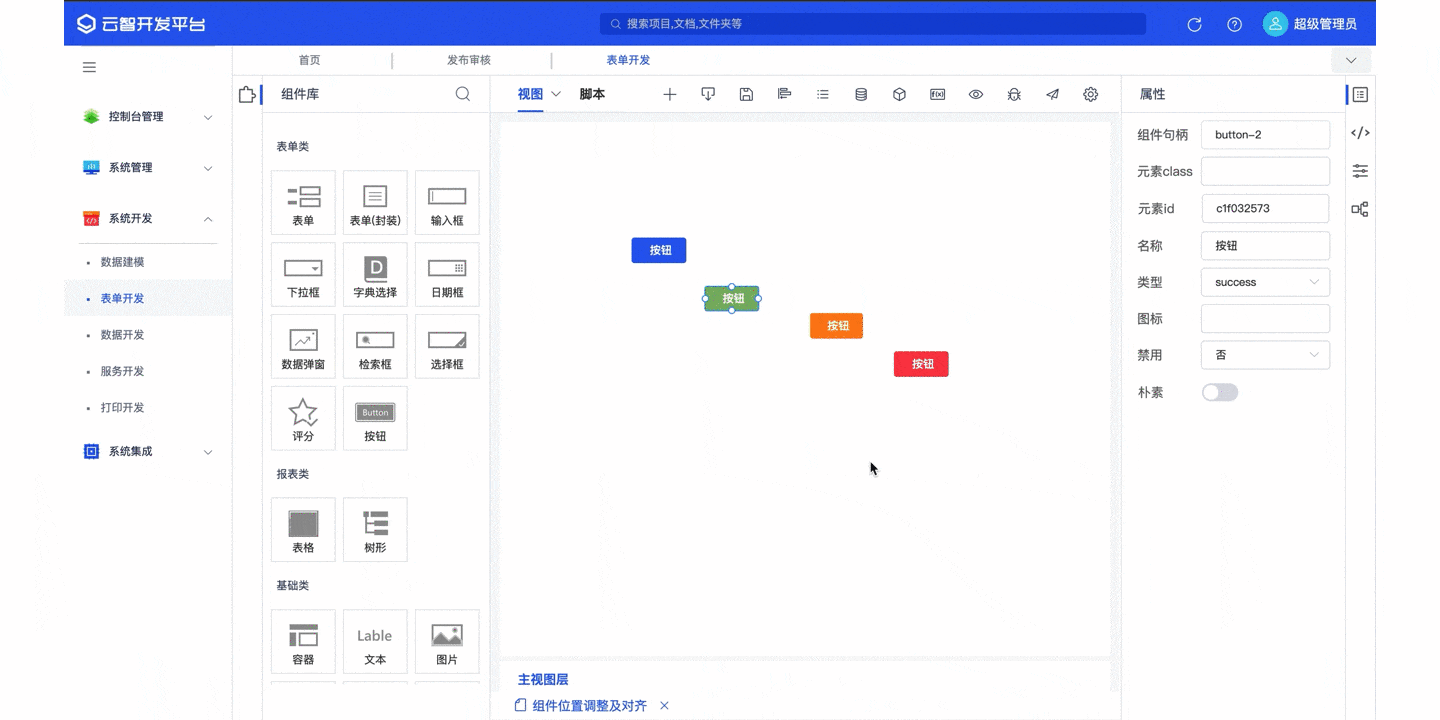Open the 类型 success dropdown
Image resolution: width=1440 pixels, height=720 pixels.
pos(1266,282)
